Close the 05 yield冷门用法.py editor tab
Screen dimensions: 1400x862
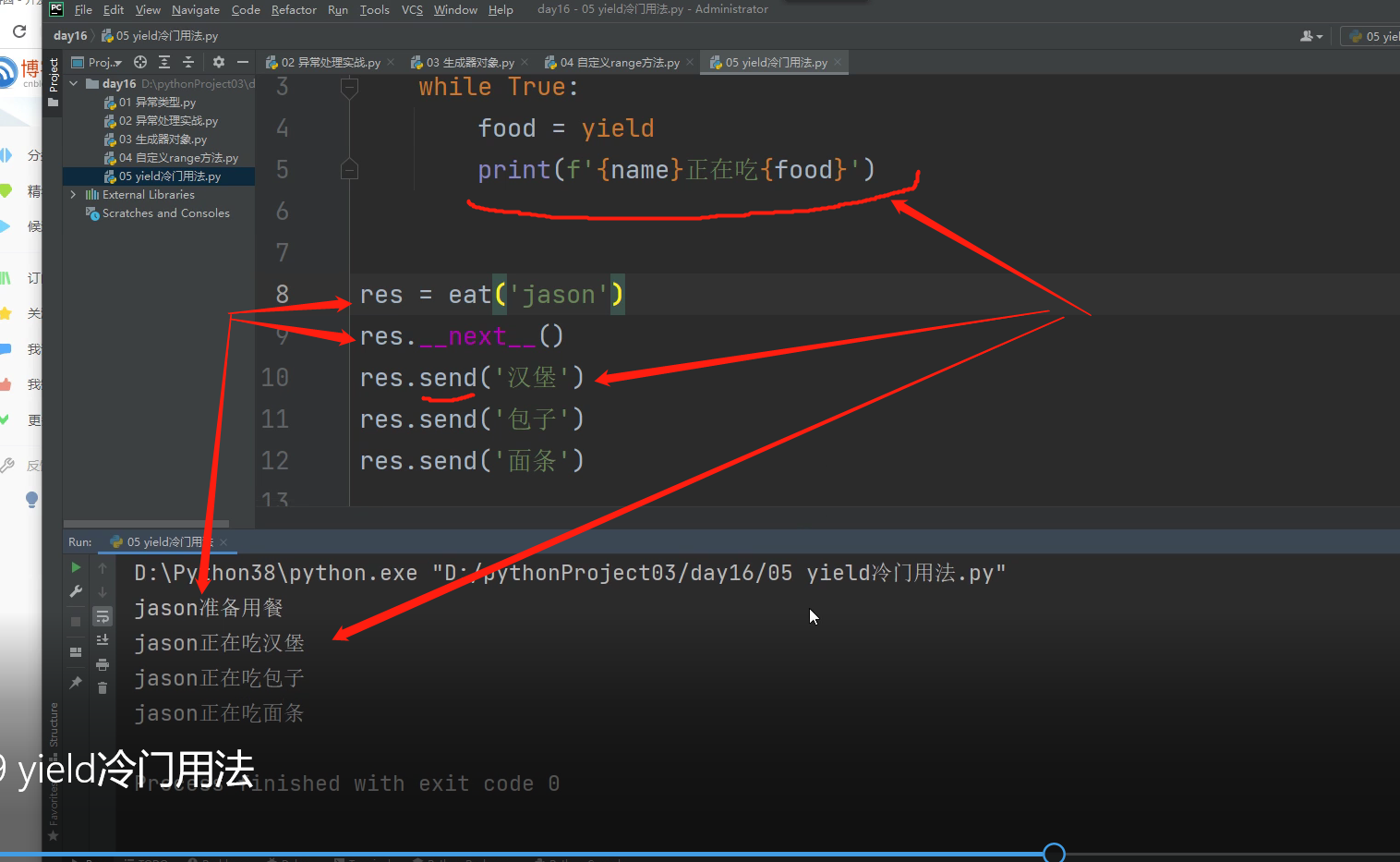pyautogui.click(x=838, y=63)
